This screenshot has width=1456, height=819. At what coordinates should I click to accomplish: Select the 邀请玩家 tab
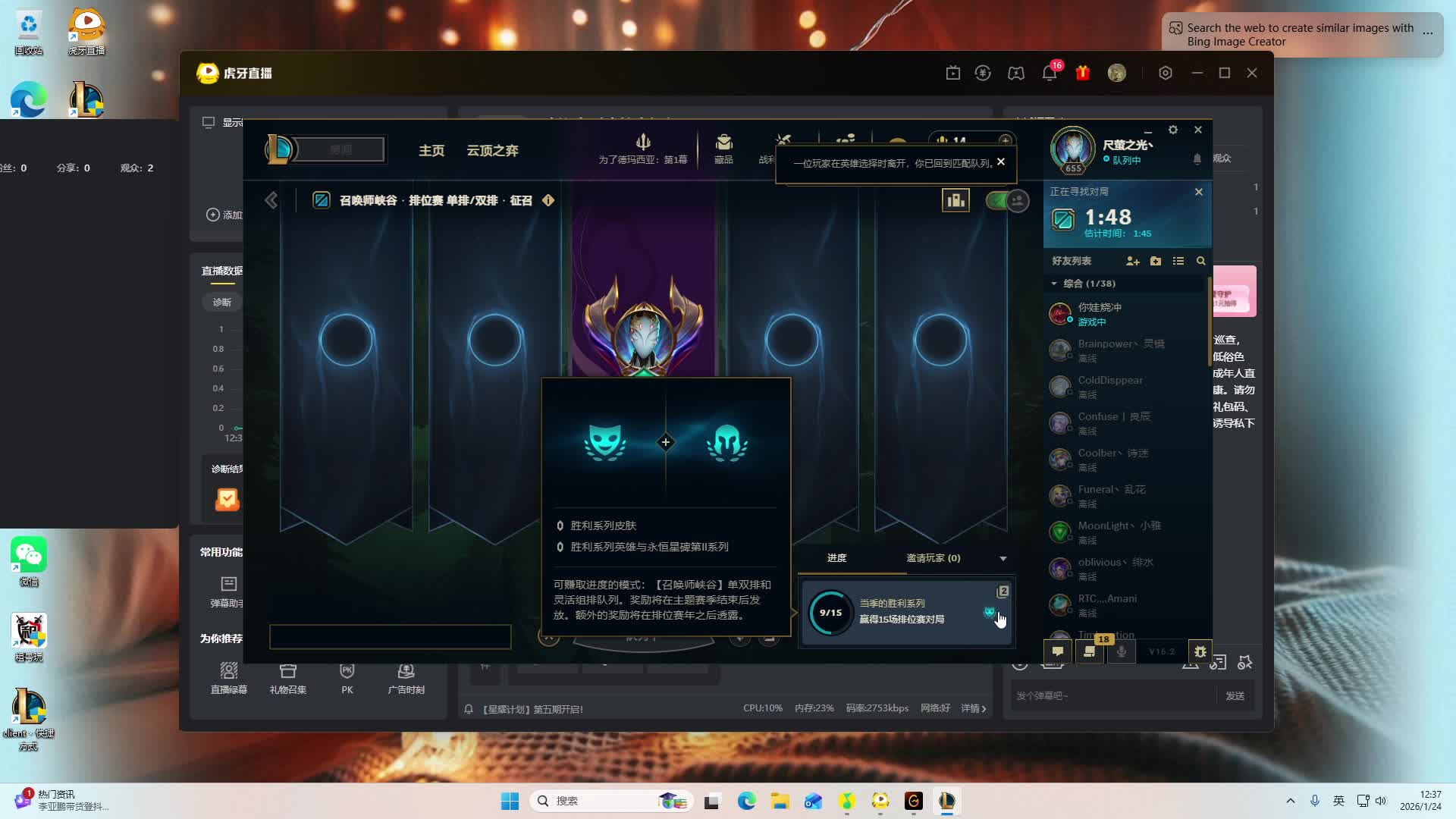pos(933,558)
